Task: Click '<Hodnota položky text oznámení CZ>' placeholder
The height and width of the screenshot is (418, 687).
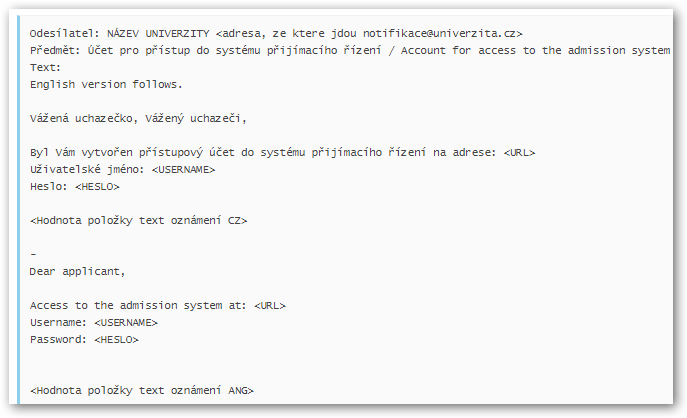Action: [138, 220]
